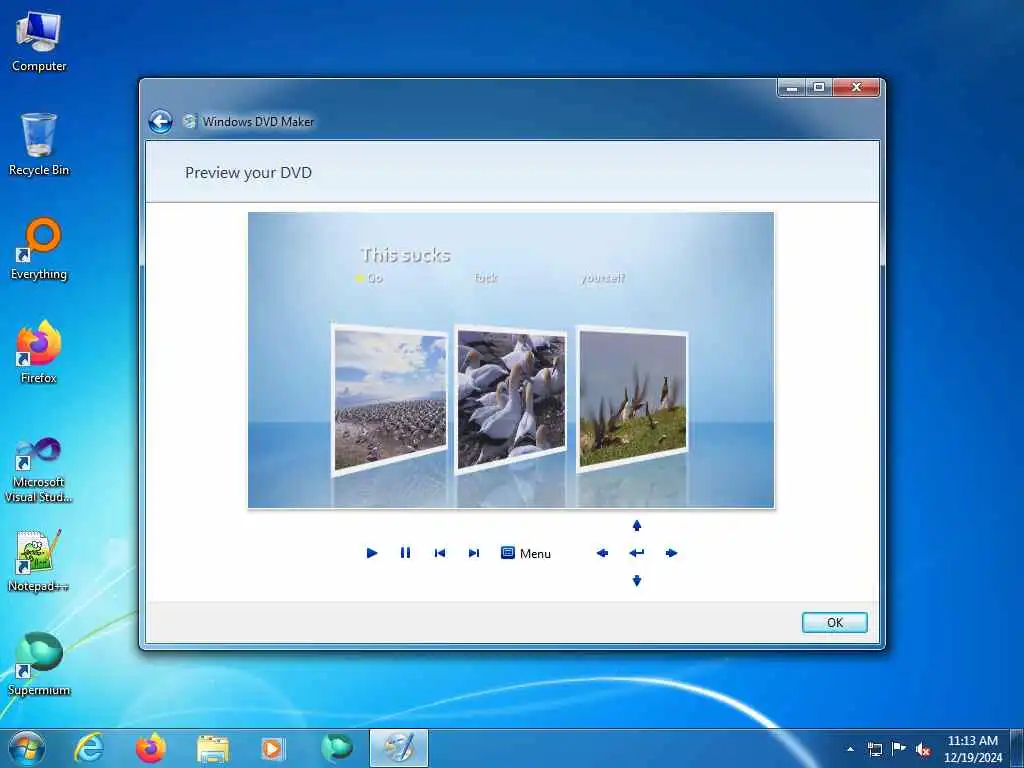The width and height of the screenshot is (1024, 768).
Task: Skip to the previous chapter
Action: 440,553
